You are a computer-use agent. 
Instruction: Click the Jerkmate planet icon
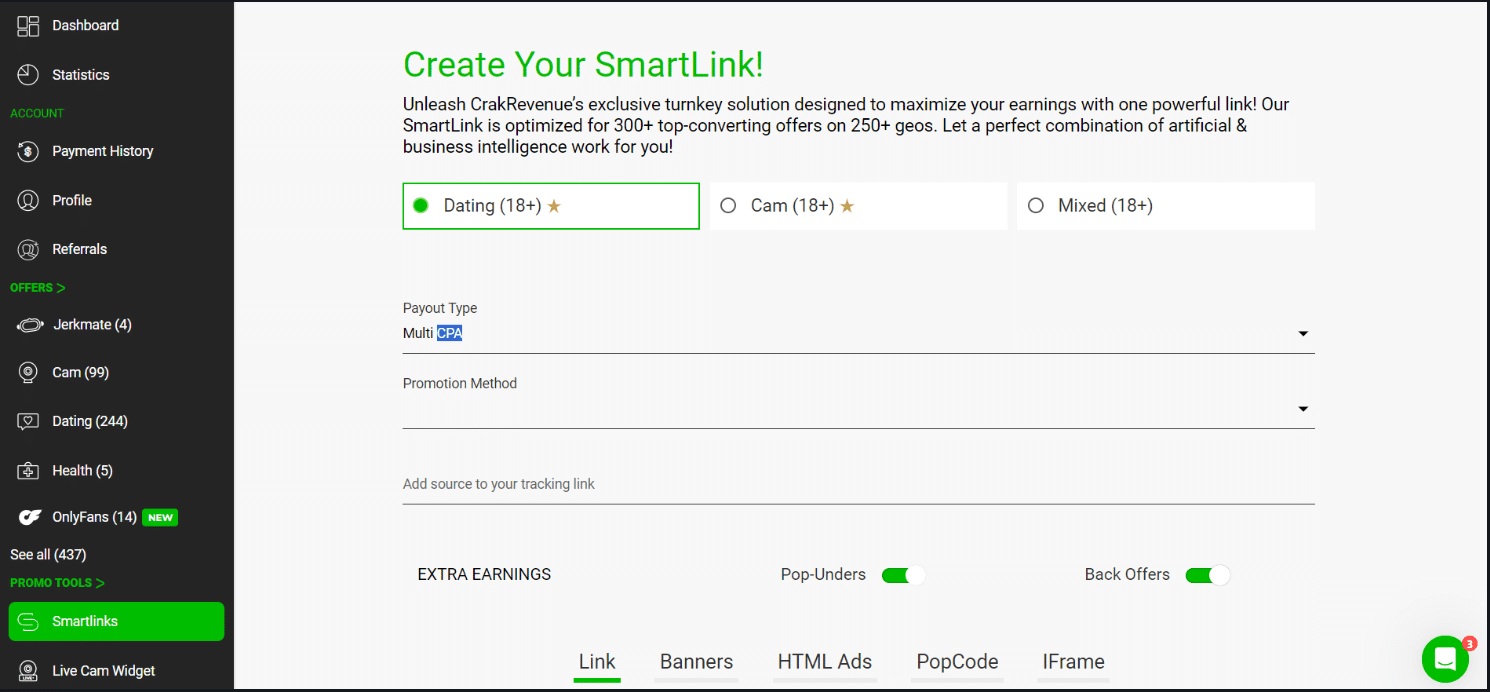[29, 325]
